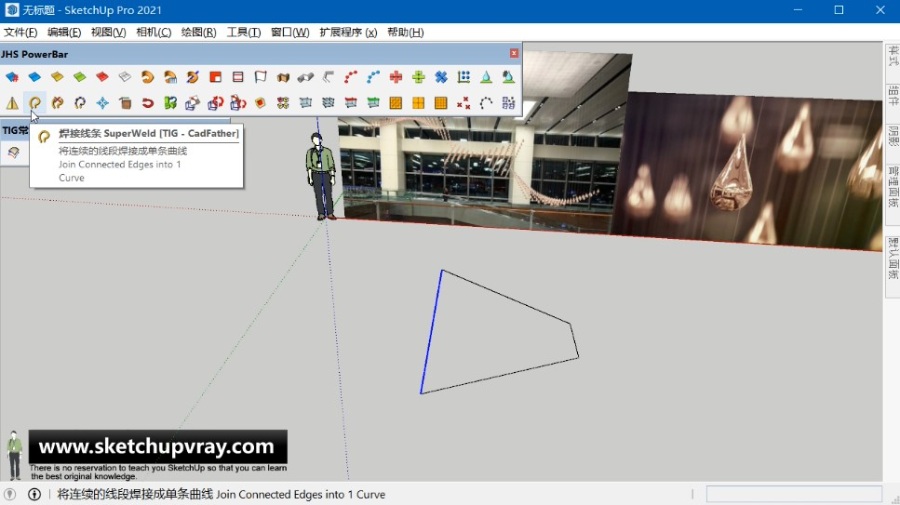Click the brown box icon in second row

(125, 103)
